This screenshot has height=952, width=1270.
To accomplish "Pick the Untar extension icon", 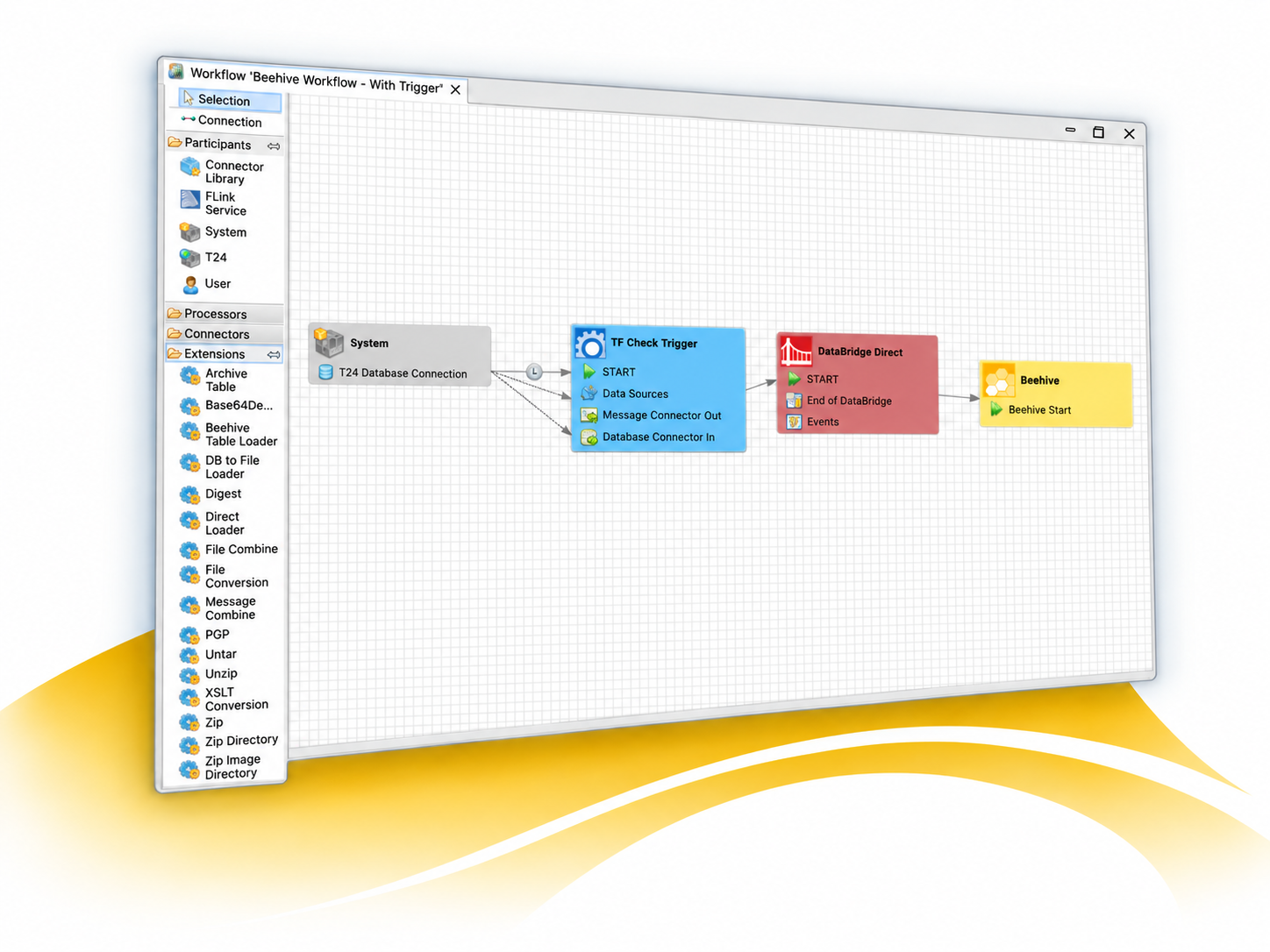I will click(x=190, y=656).
